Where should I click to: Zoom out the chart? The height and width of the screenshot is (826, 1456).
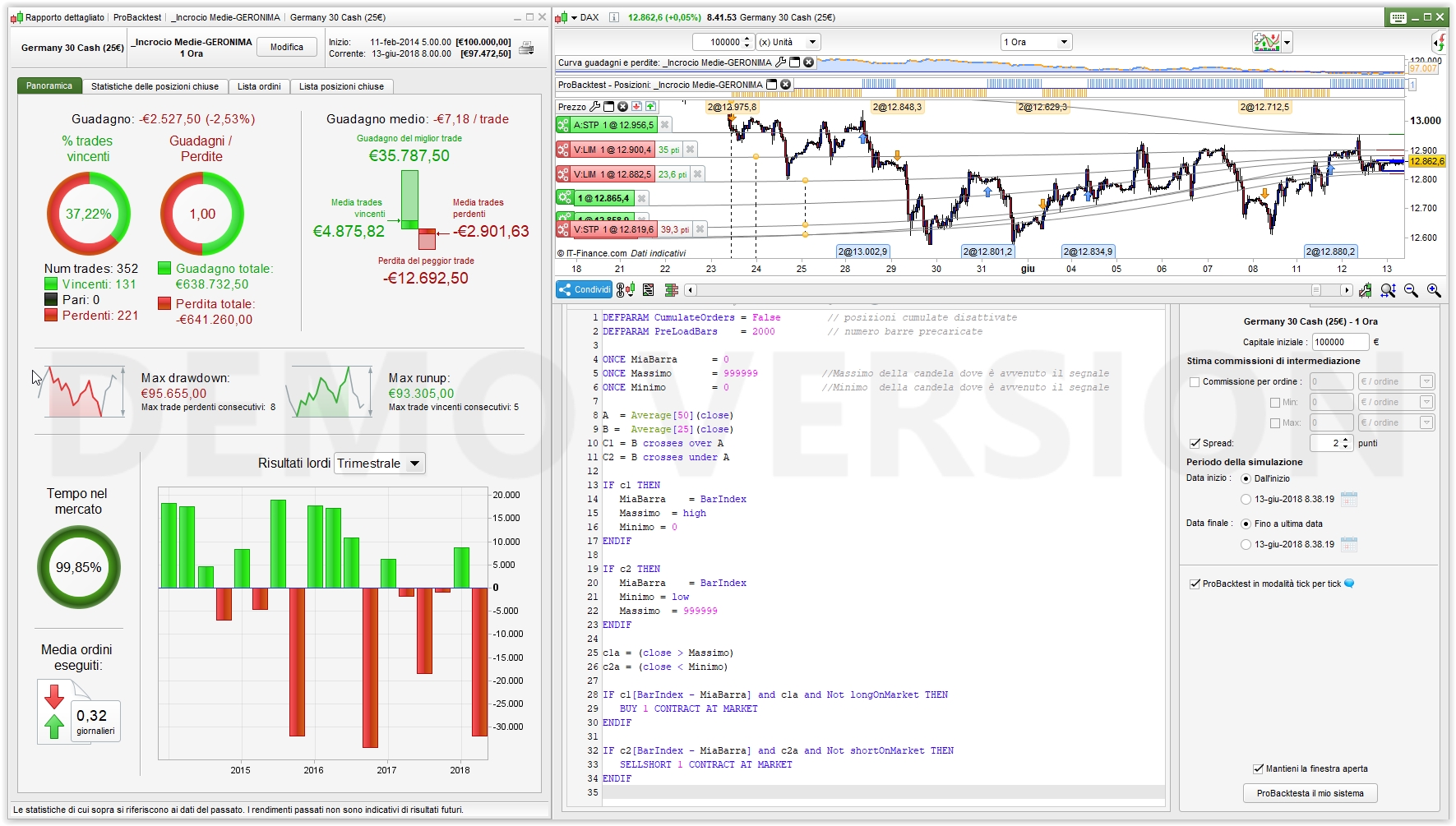(x=1412, y=290)
